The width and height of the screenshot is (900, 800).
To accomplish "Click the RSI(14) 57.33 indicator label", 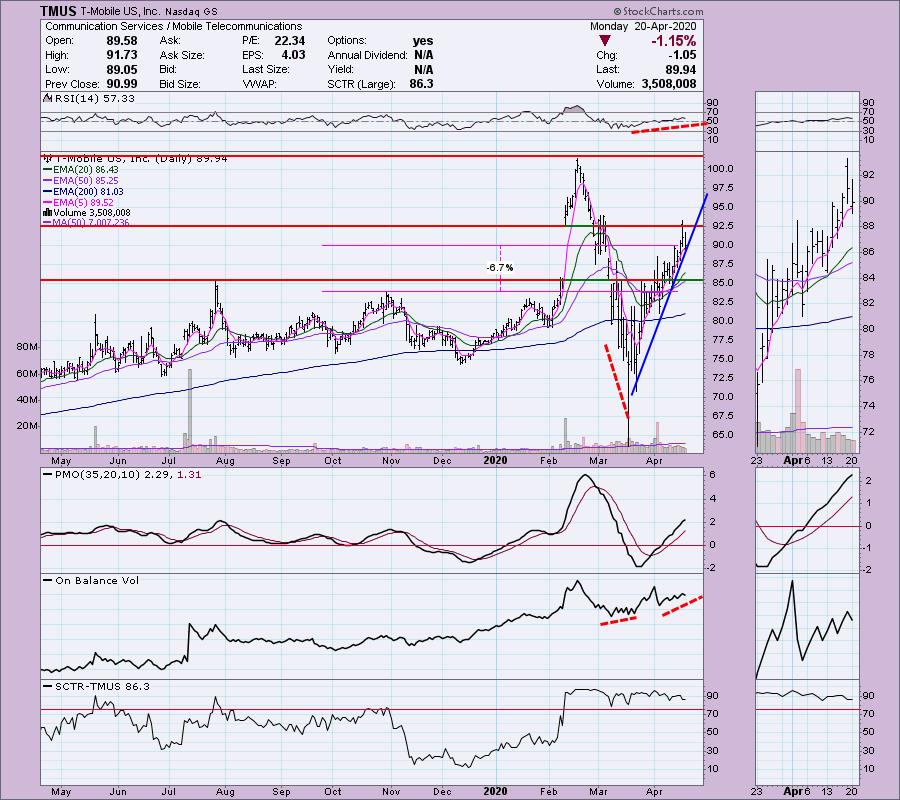I will tap(95, 99).
